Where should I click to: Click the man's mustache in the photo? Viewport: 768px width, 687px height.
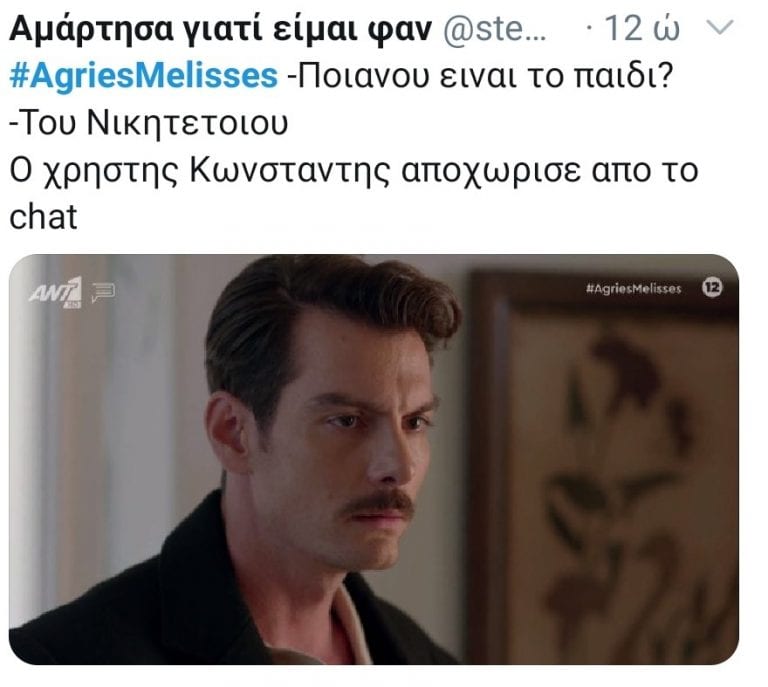[379, 504]
